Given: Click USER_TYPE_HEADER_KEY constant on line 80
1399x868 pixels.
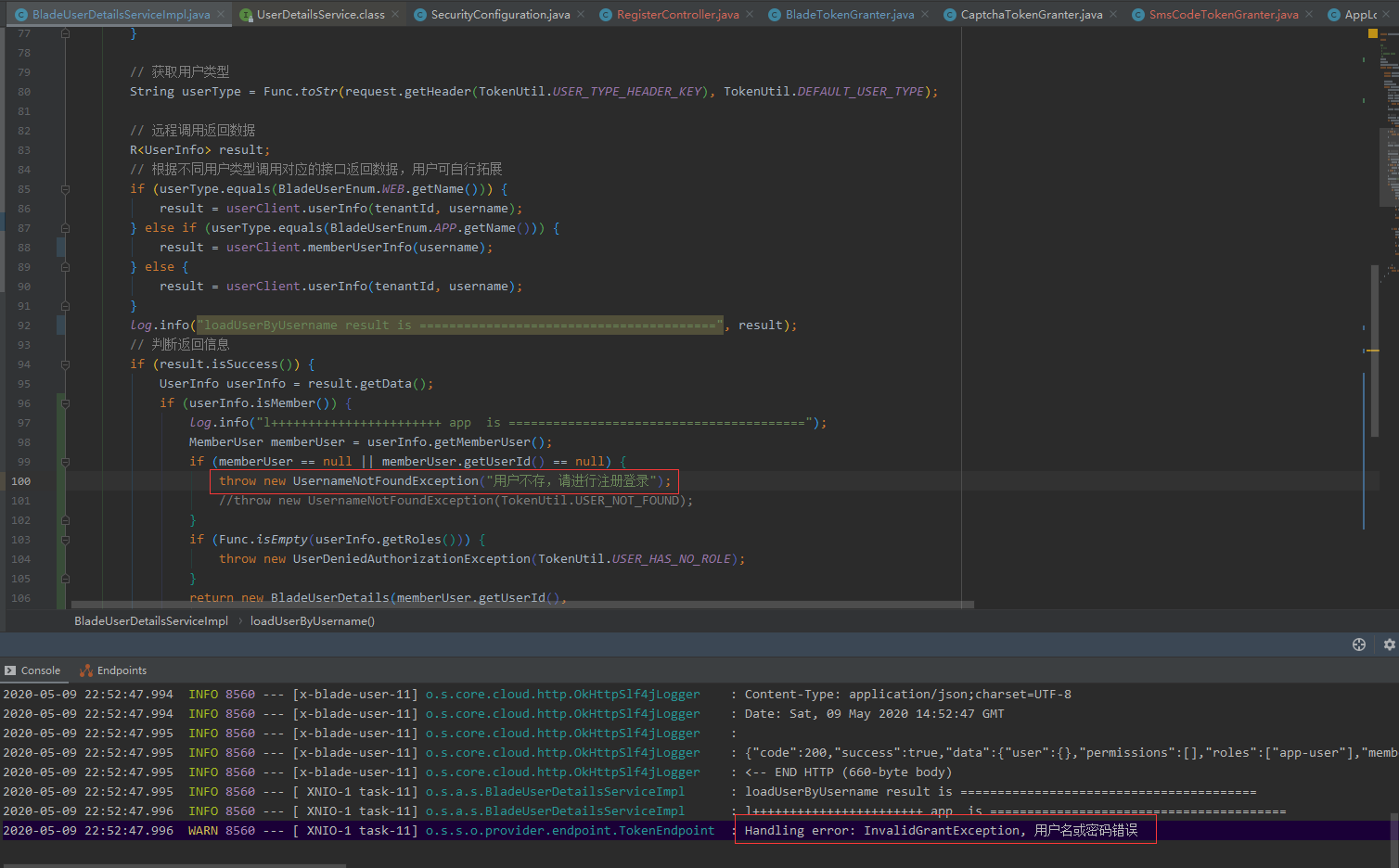Looking at the screenshot, I should point(627,92).
